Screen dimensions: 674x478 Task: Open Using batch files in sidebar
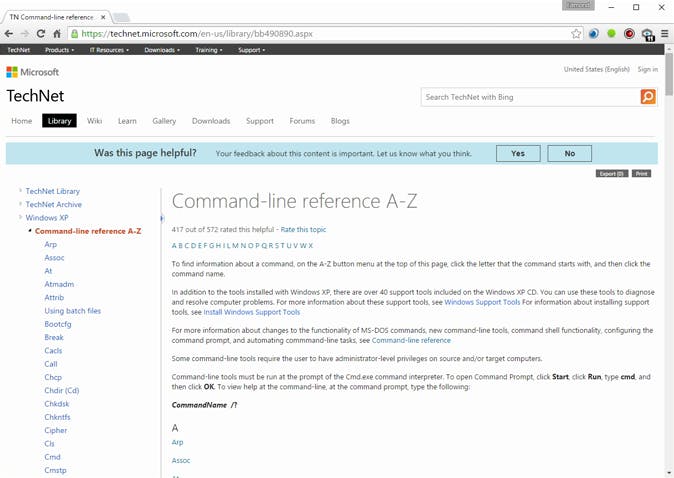tap(73, 311)
